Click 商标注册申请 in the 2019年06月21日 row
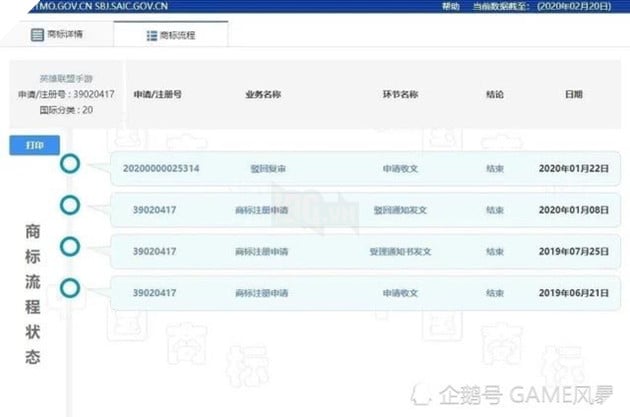The width and height of the screenshot is (630, 417). pos(262,293)
